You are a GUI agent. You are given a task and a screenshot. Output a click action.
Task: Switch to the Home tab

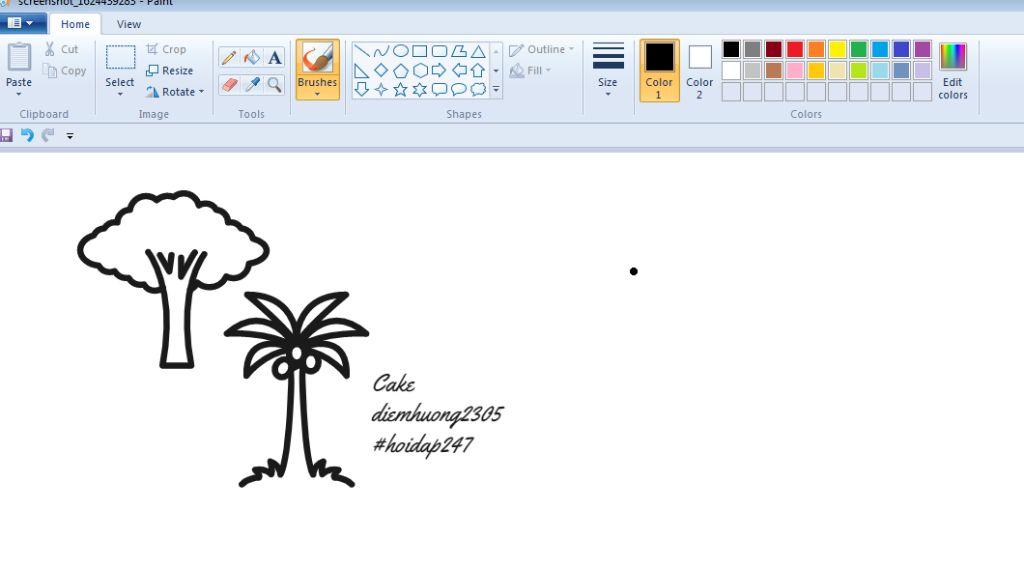[75, 24]
